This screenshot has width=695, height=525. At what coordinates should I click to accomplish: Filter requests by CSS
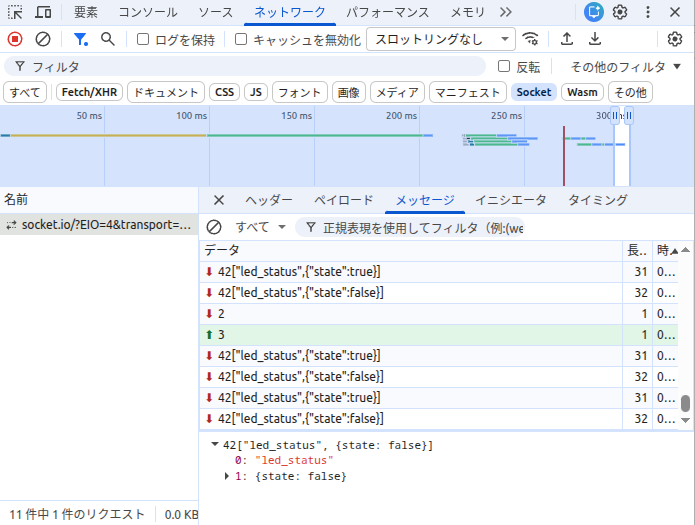(224, 92)
